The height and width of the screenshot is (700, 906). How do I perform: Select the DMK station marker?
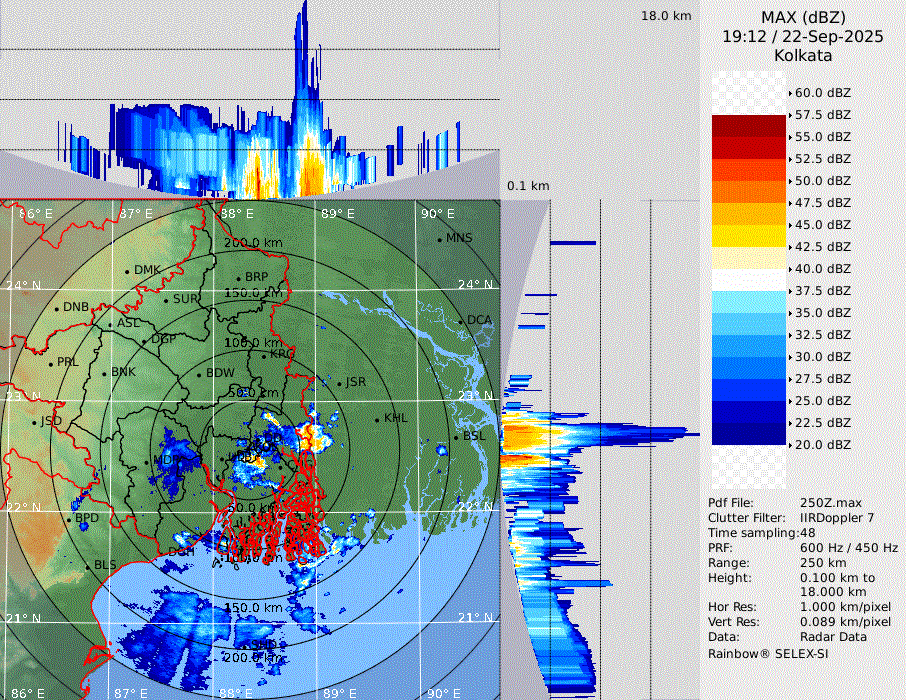127,271
